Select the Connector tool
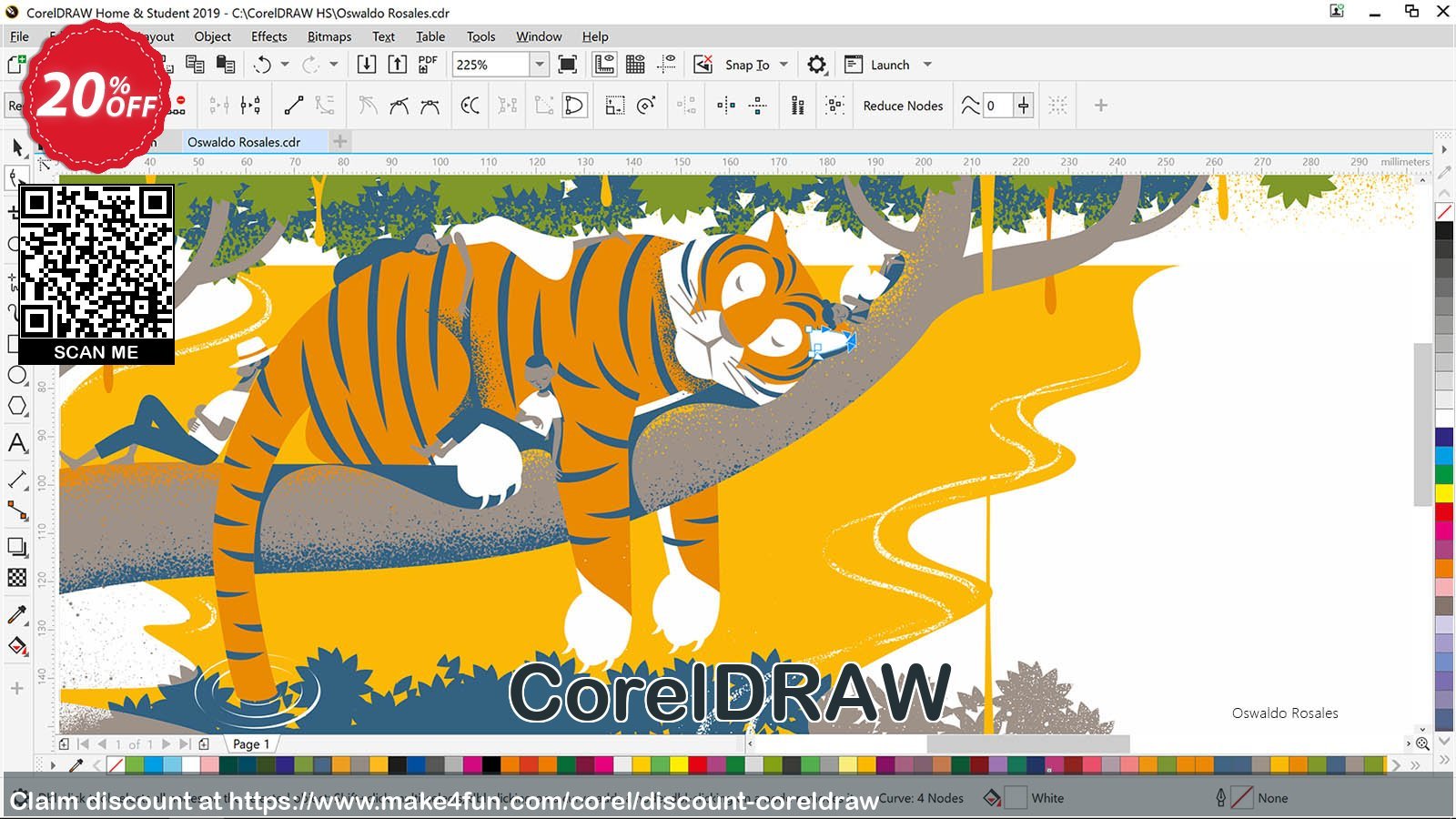The height and width of the screenshot is (819, 1456). coord(17,511)
